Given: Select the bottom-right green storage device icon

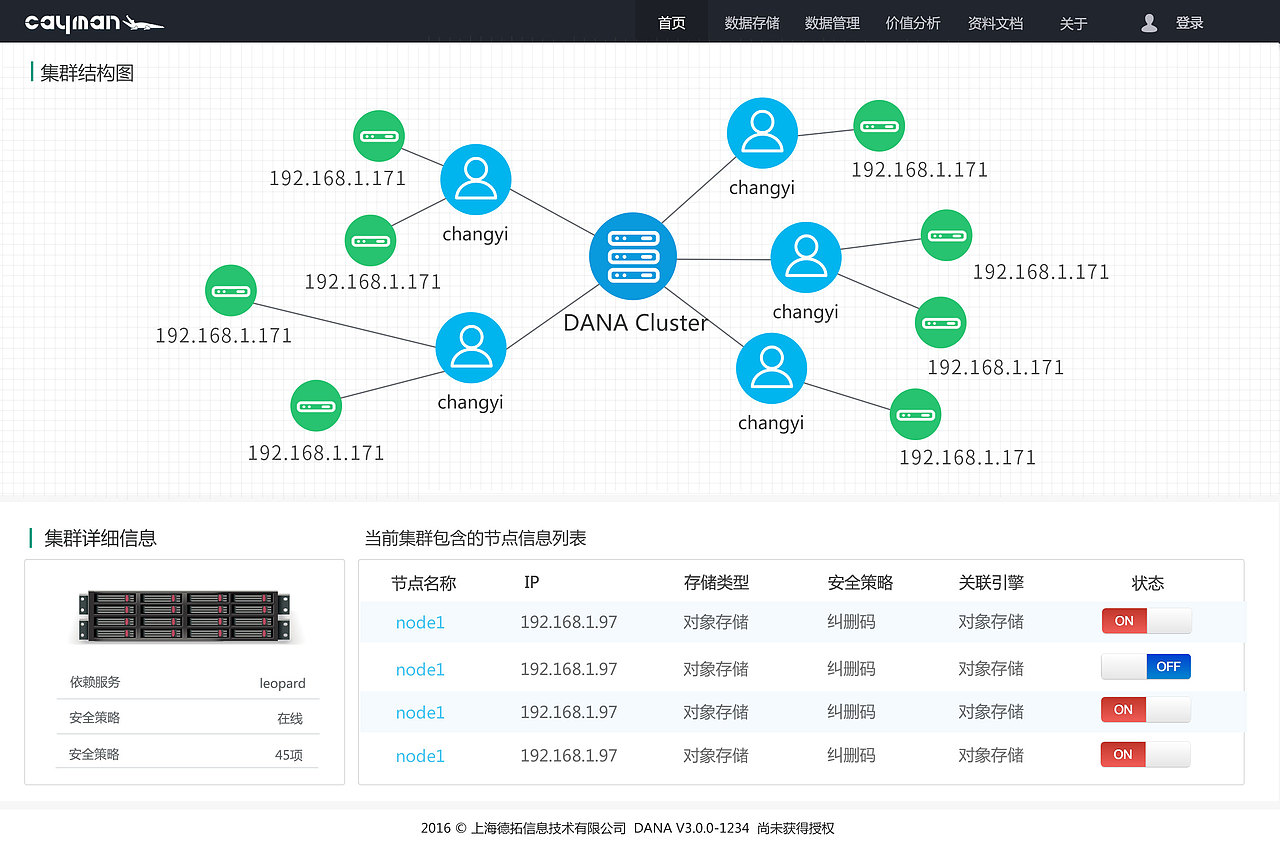Looking at the screenshot, I should [x=915, y=414].
